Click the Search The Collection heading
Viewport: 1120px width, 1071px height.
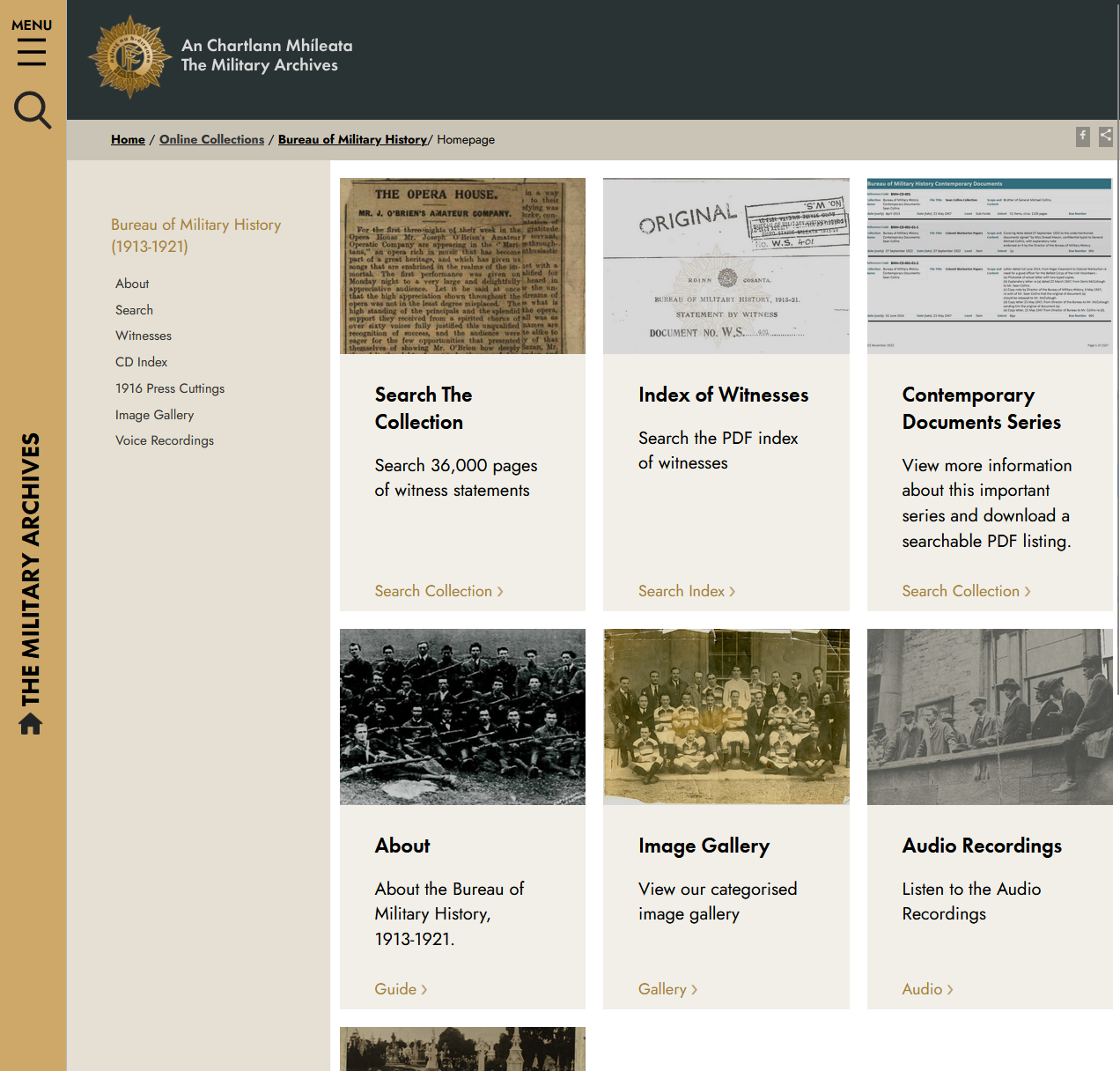[x=424, y=408]
